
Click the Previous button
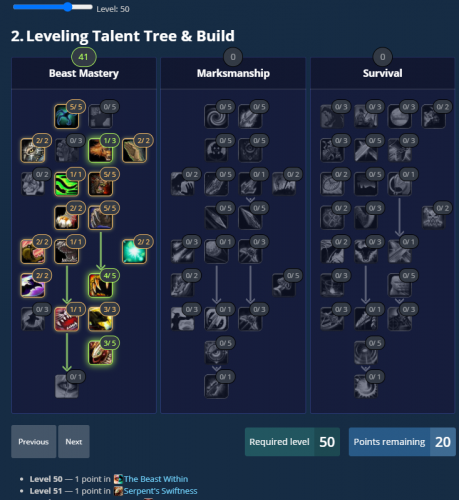coord(34,441)
